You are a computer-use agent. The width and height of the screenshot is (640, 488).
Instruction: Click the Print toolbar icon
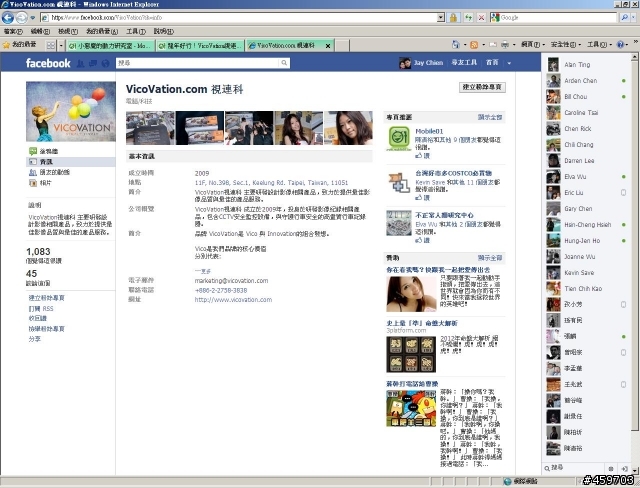(x=505, y=44)
